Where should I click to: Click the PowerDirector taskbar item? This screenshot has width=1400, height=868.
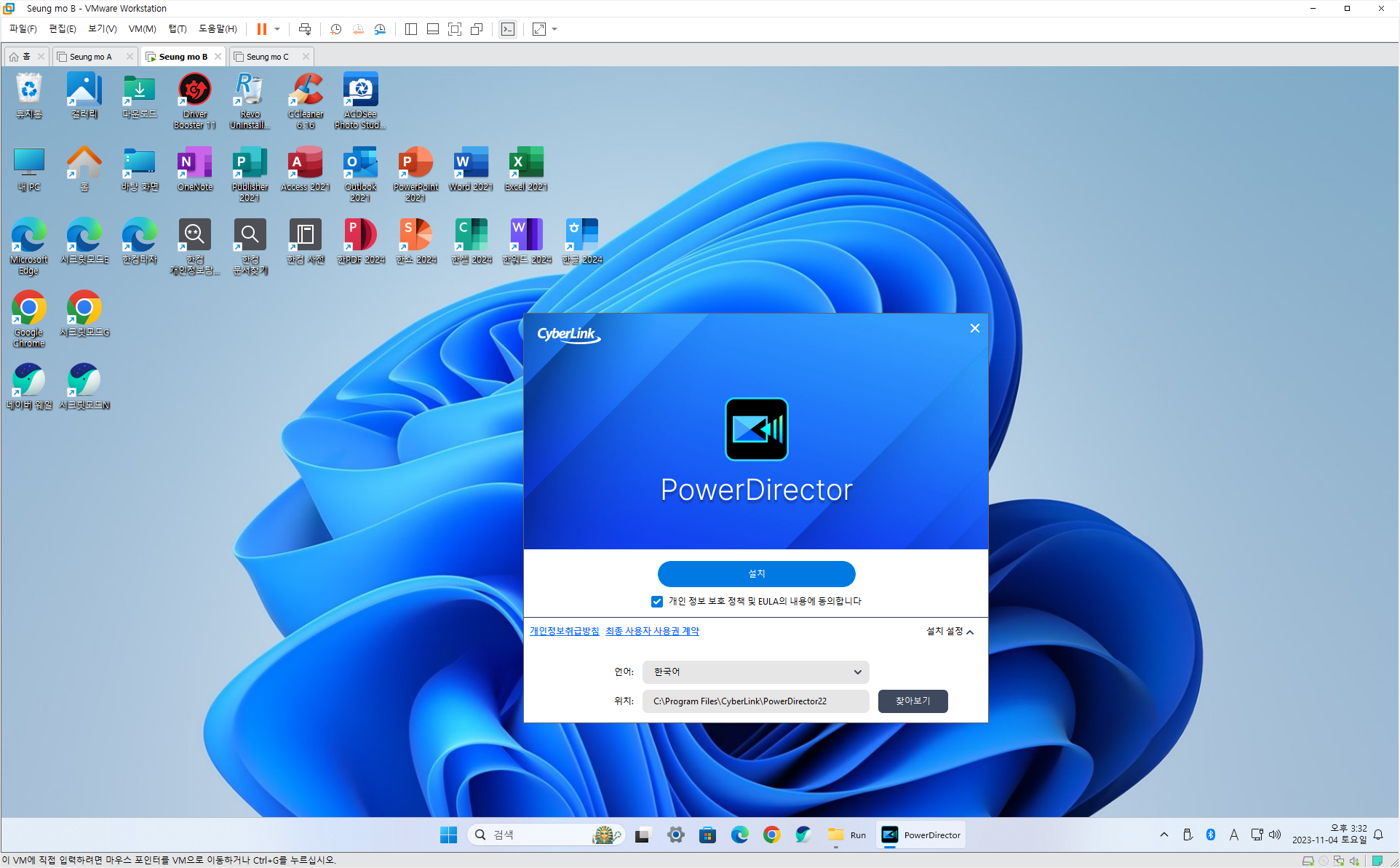tap(921, 835)
